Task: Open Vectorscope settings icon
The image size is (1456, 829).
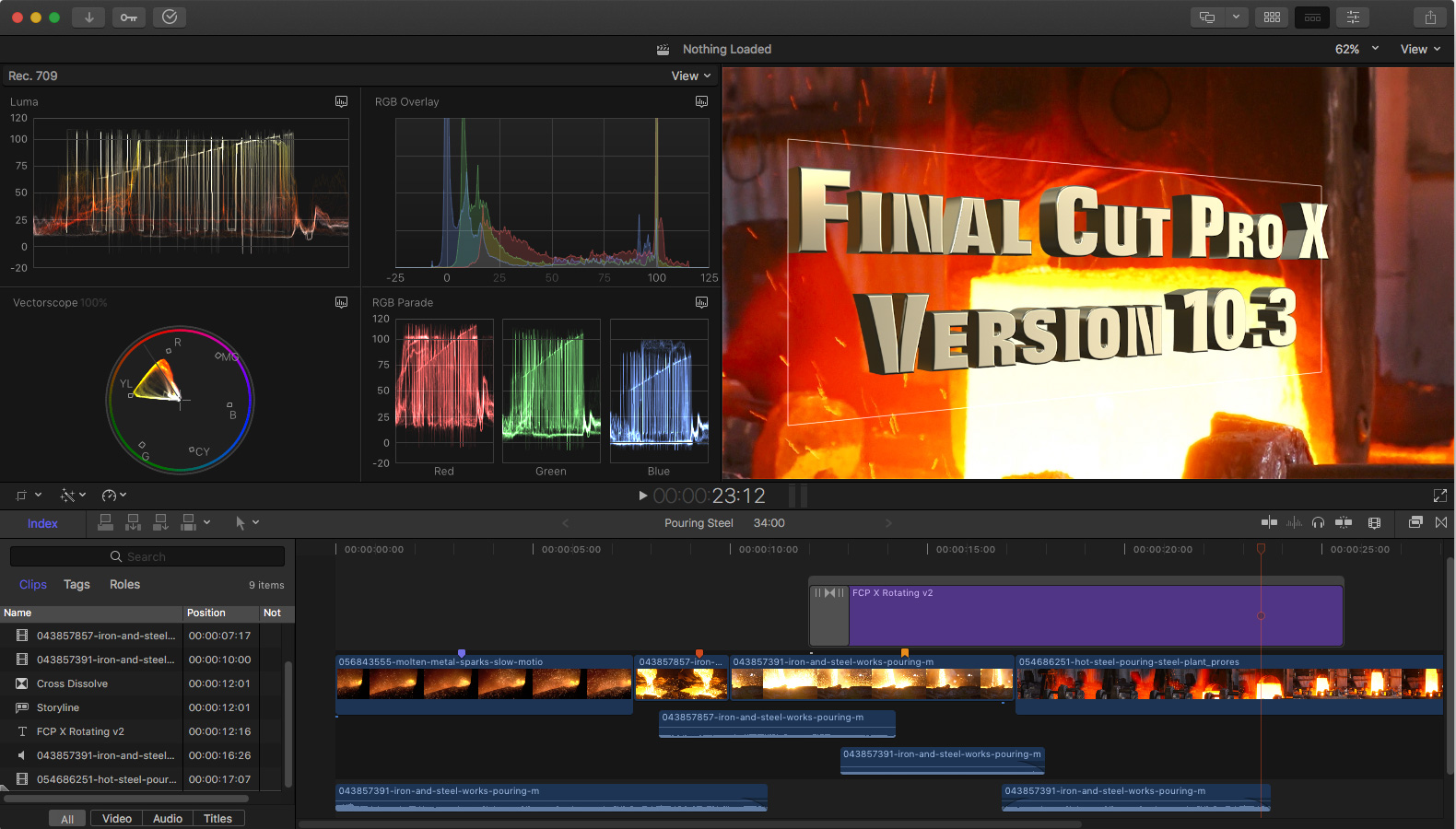Action: point(341,302)
